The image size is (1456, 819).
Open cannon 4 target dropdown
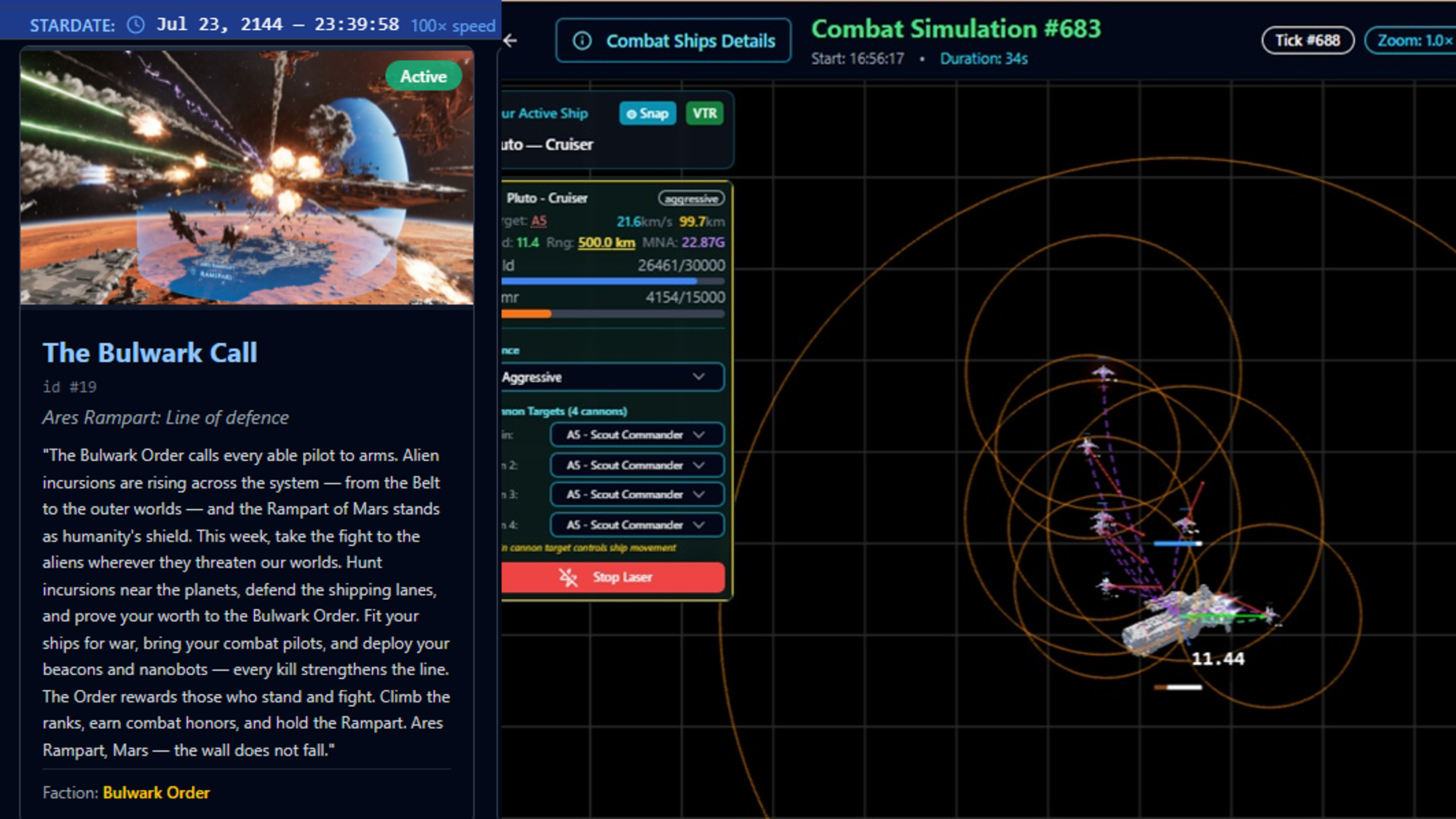point(637,525)
